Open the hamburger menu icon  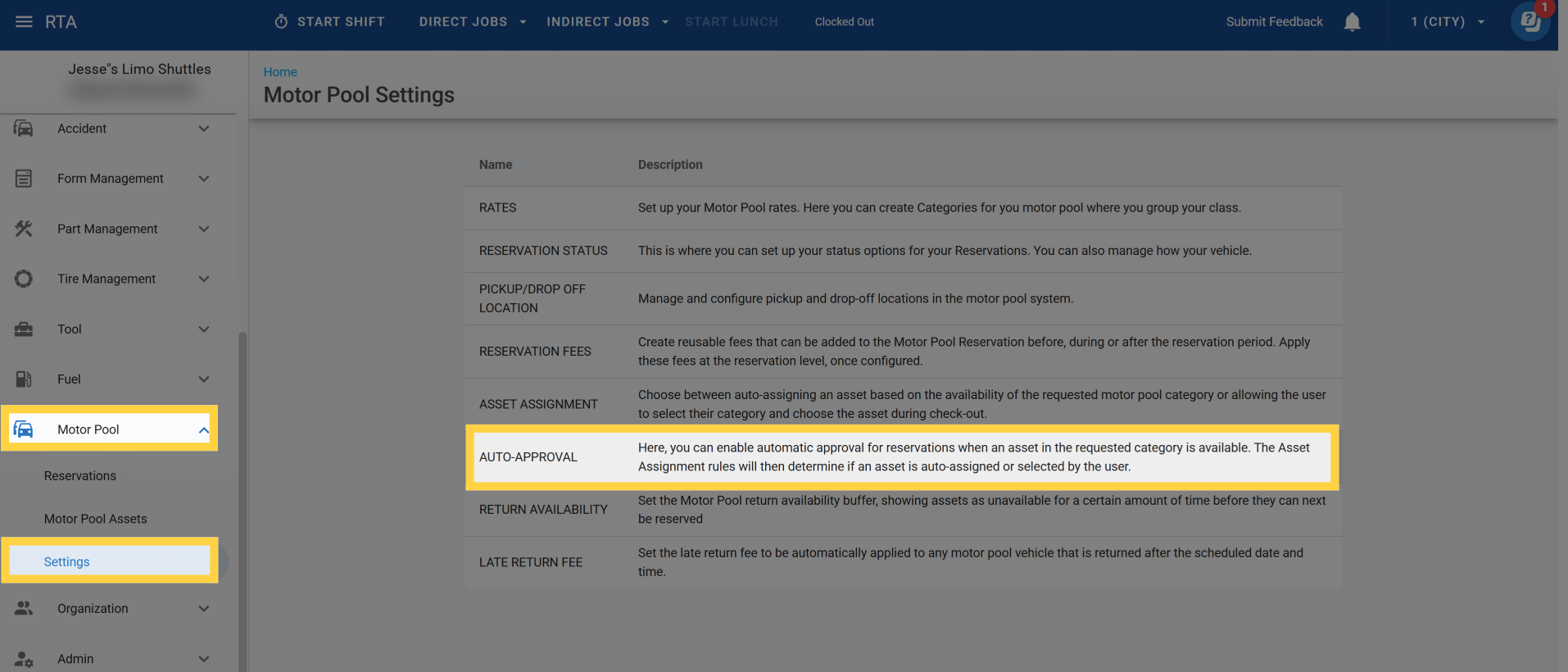24,22
